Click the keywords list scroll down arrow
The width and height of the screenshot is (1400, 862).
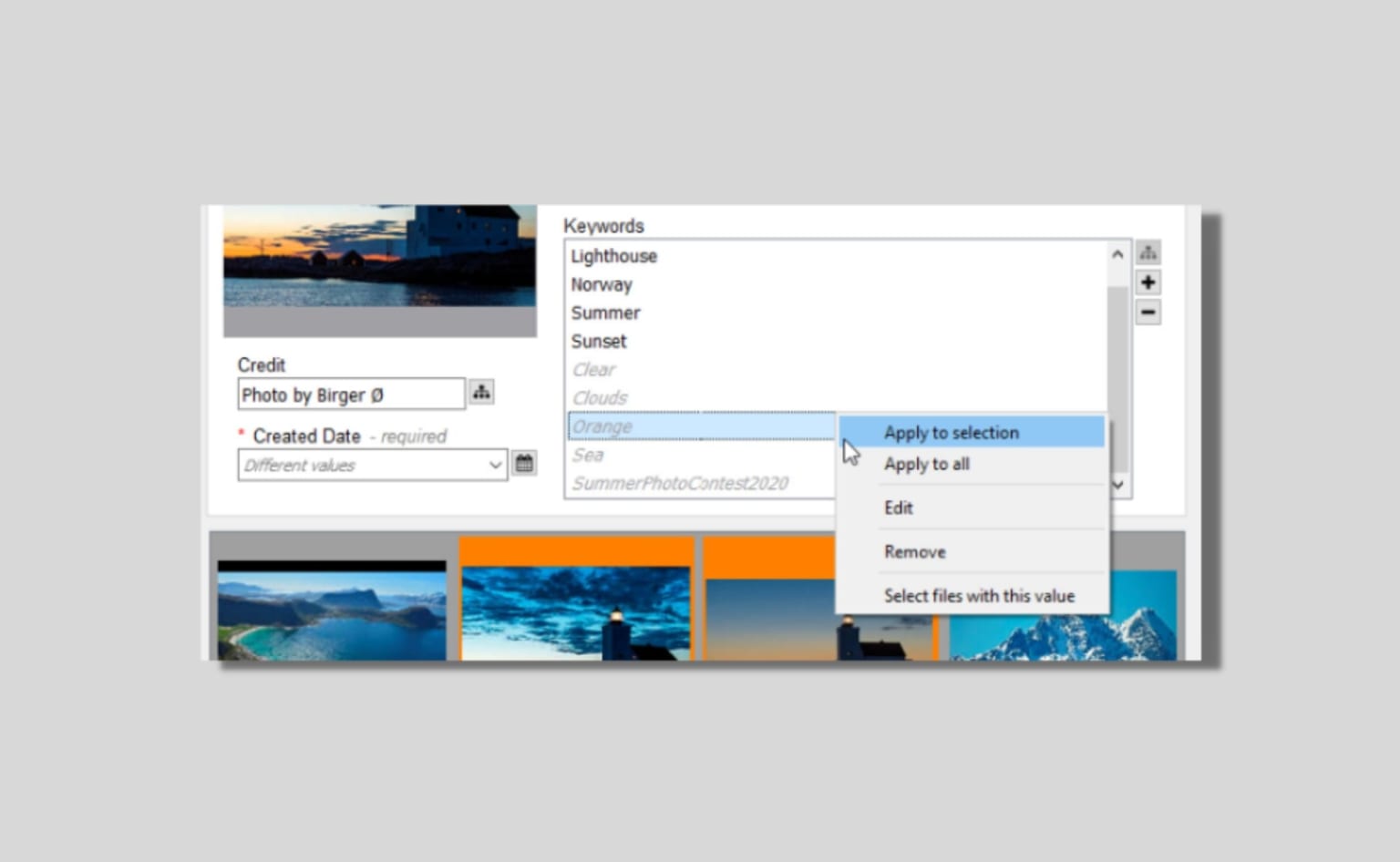[1117, 485]
